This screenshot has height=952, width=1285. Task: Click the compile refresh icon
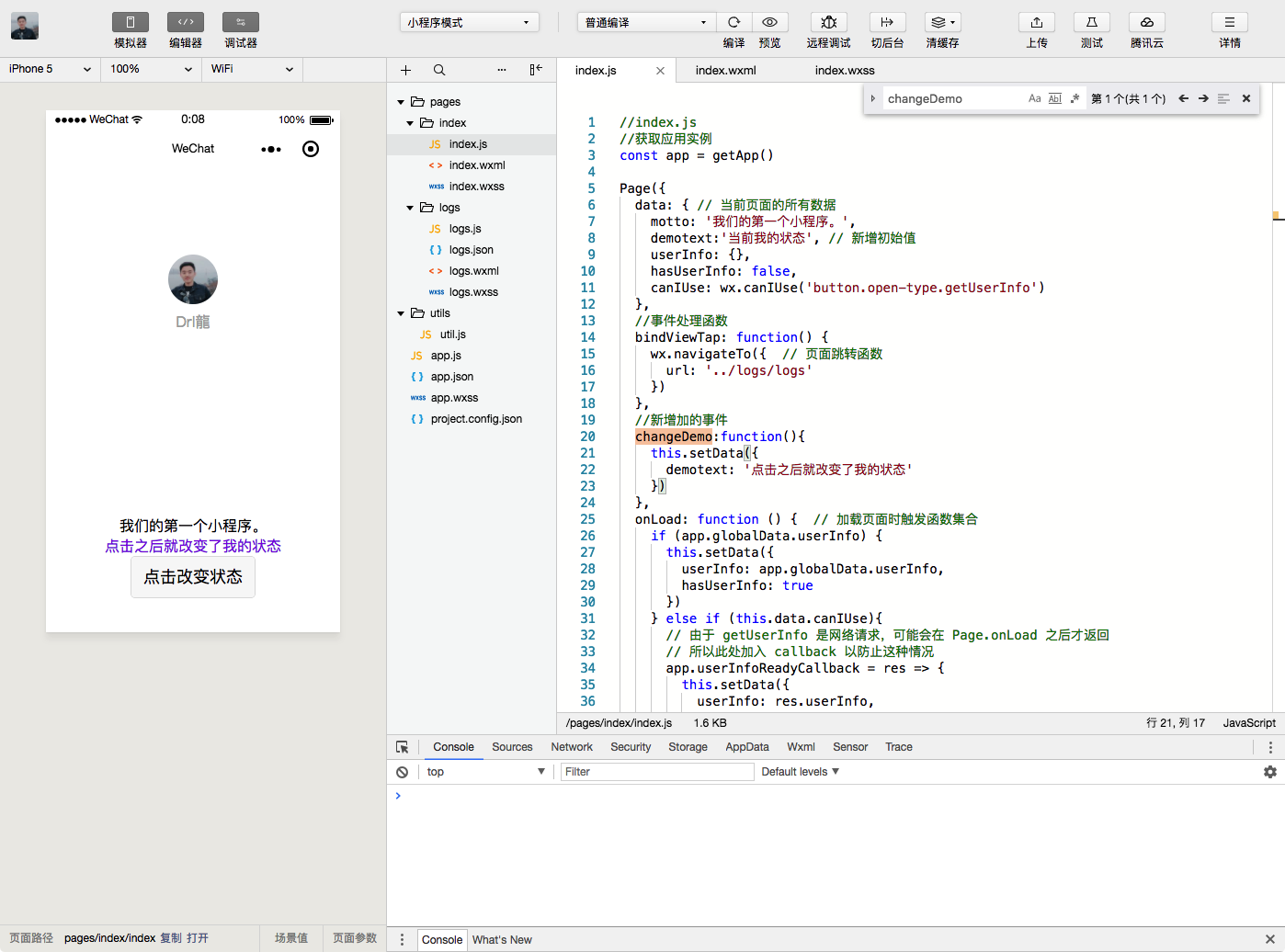coord(733,22)
